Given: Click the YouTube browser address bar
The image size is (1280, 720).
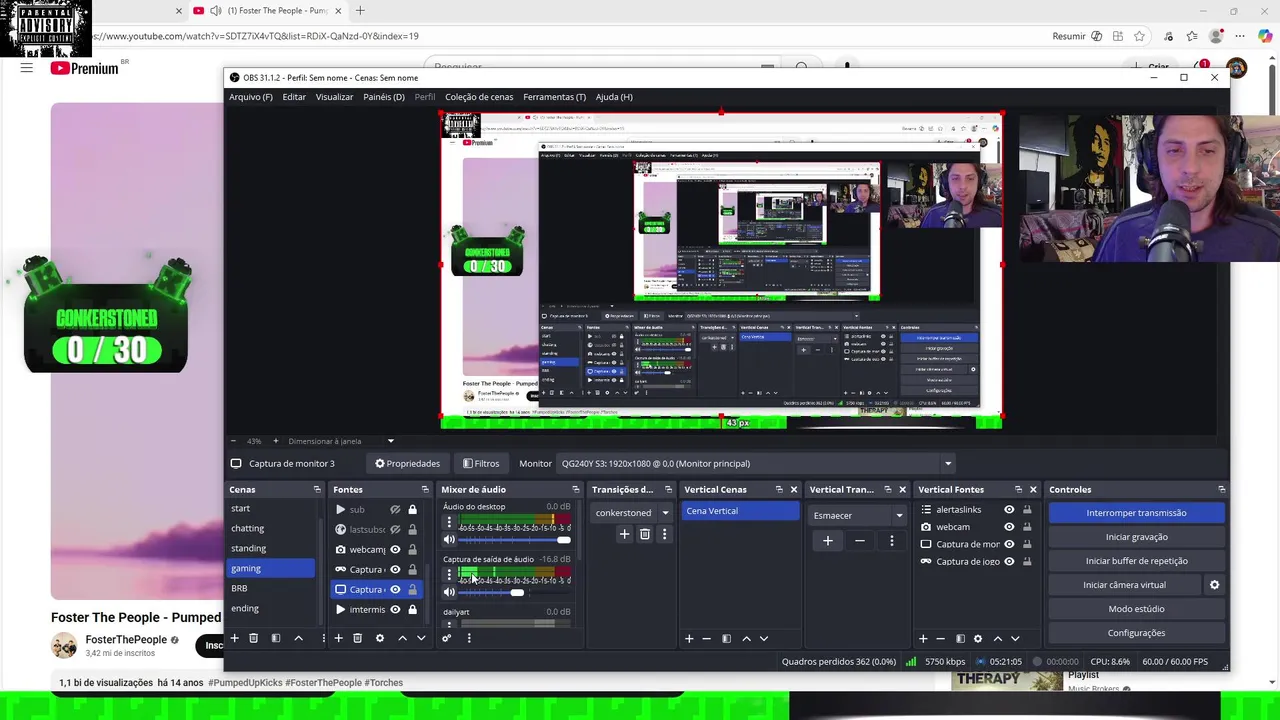Looking at the screenshot, I should click(x=560, y=36).
